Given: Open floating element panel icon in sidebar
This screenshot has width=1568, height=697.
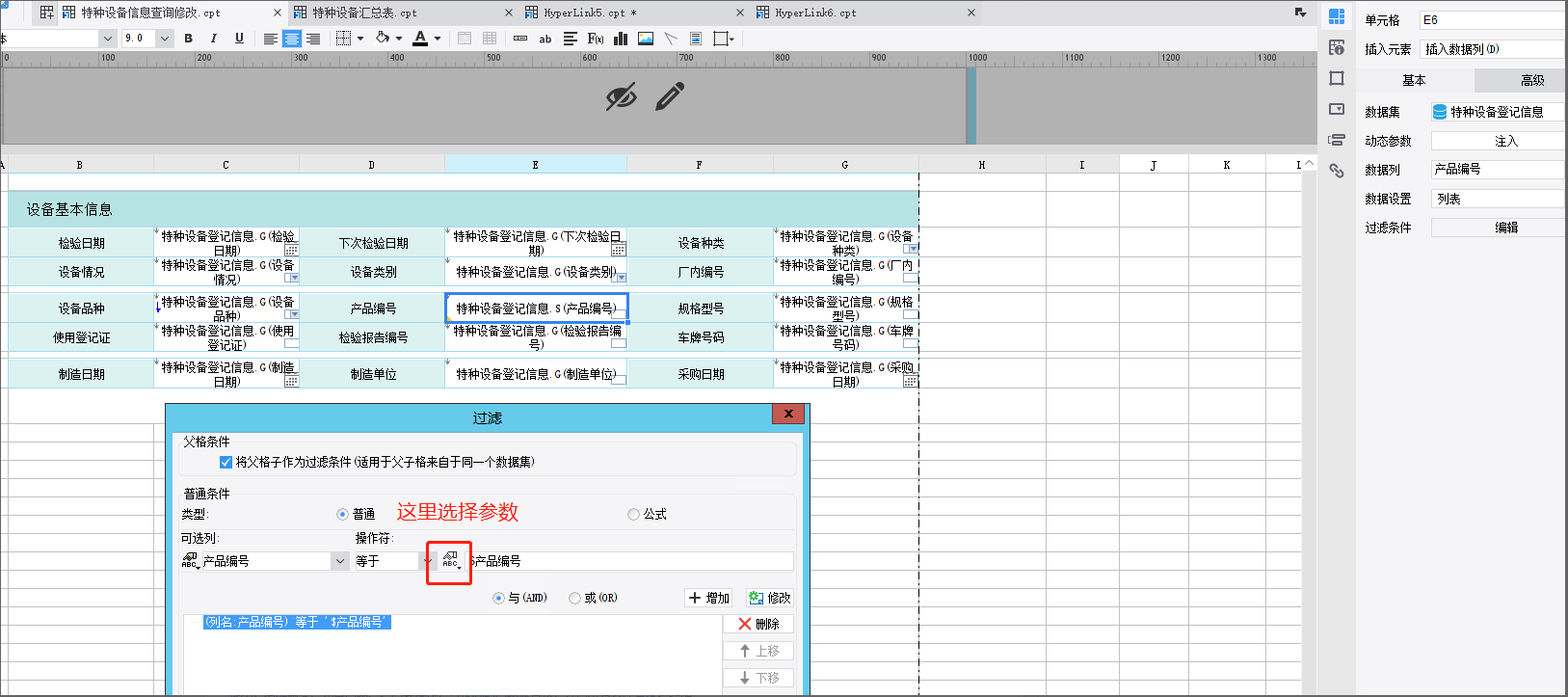Looking at the screenshot, I should 1337,78.
